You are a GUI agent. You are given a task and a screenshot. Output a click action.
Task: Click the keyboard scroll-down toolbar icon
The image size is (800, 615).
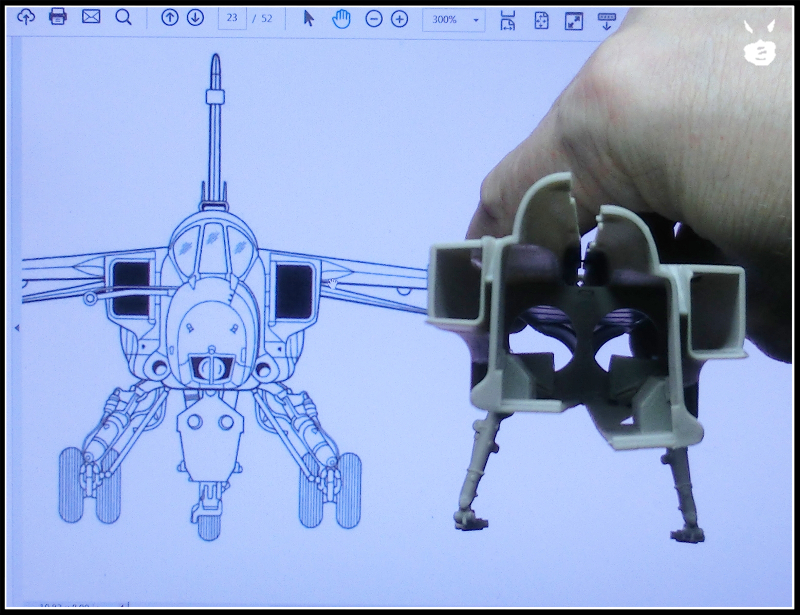(607, 21)
